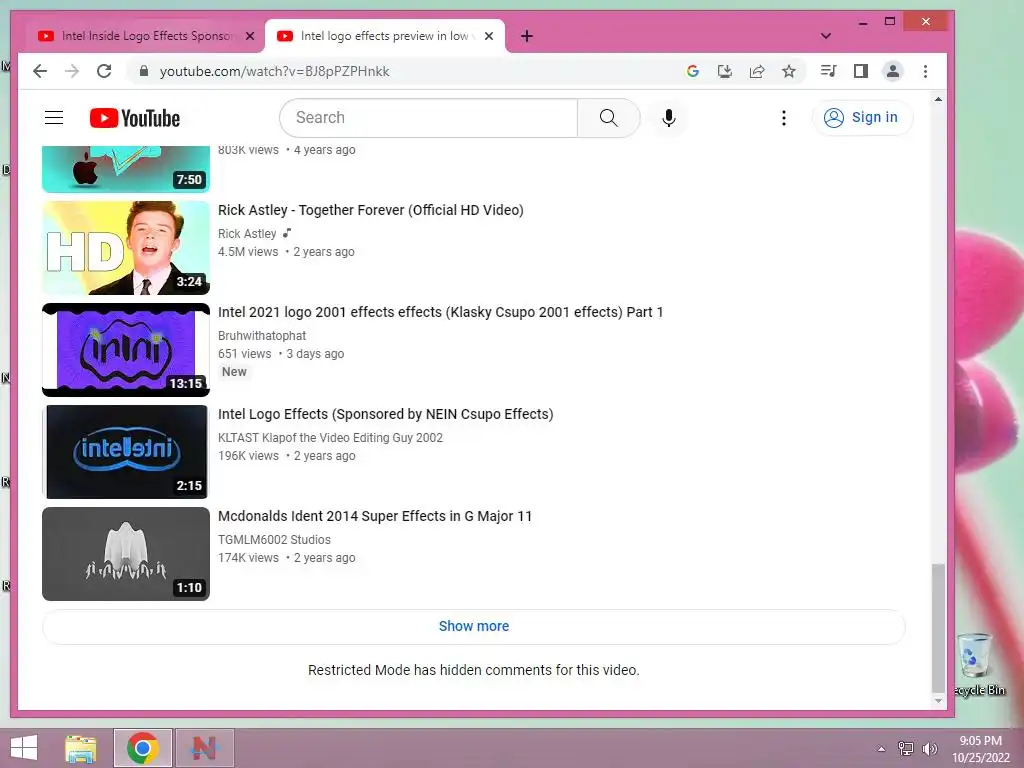Click '196K views' text
Screen dimensions: 1024x768
pyautogui.click(x=248, y=456)
